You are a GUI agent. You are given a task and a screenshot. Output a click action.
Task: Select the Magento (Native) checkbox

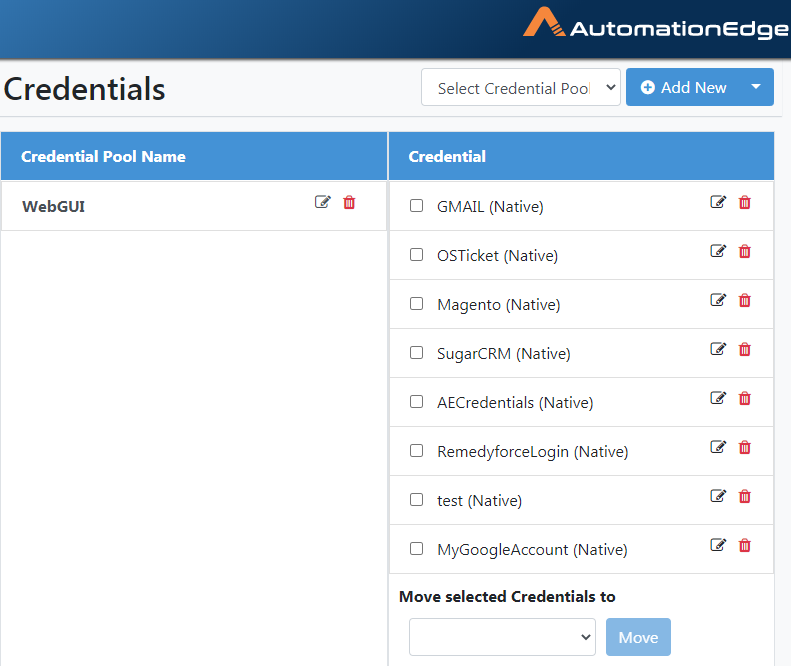pos(416,303)
